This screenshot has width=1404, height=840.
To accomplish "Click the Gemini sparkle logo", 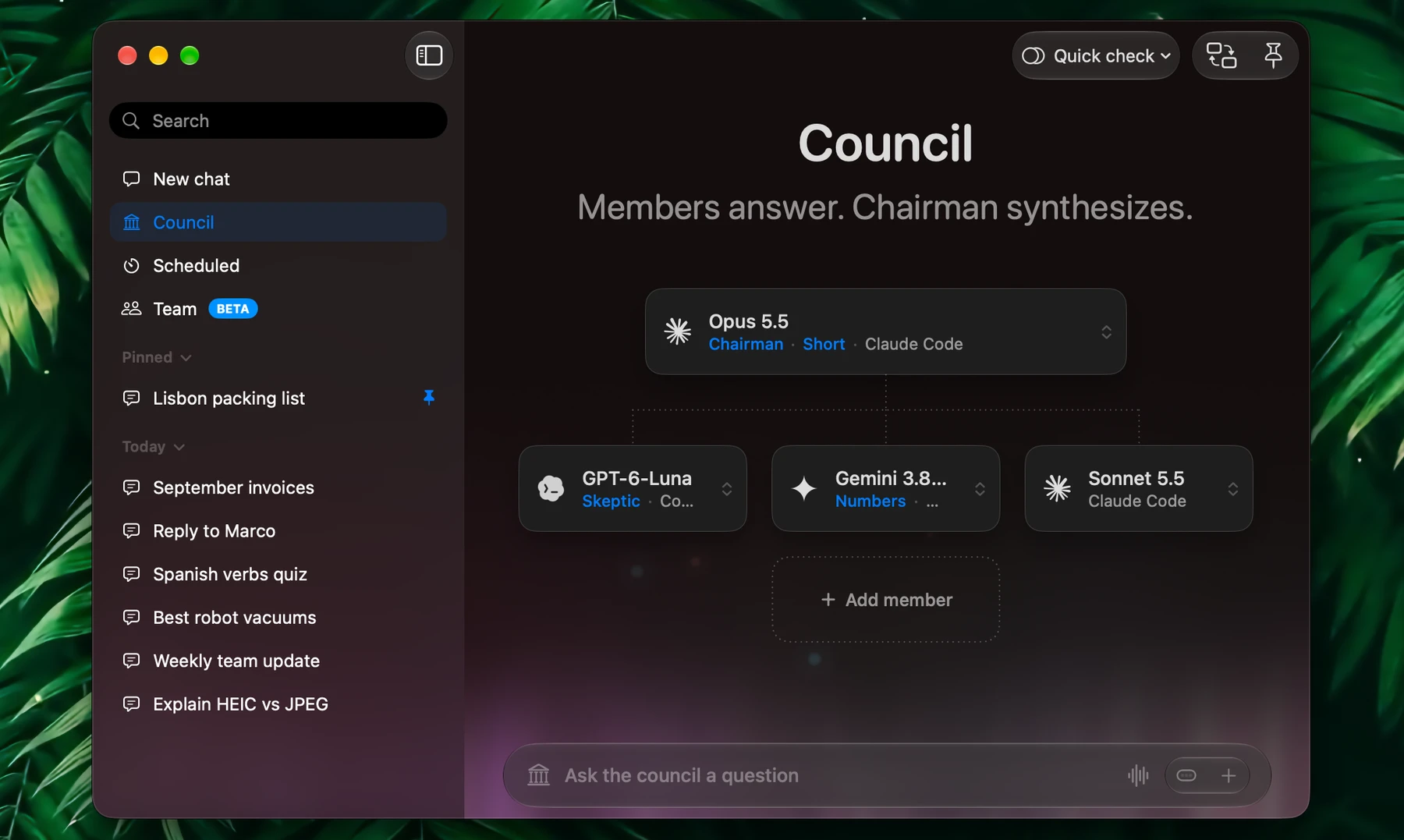I will click(804, 488).
